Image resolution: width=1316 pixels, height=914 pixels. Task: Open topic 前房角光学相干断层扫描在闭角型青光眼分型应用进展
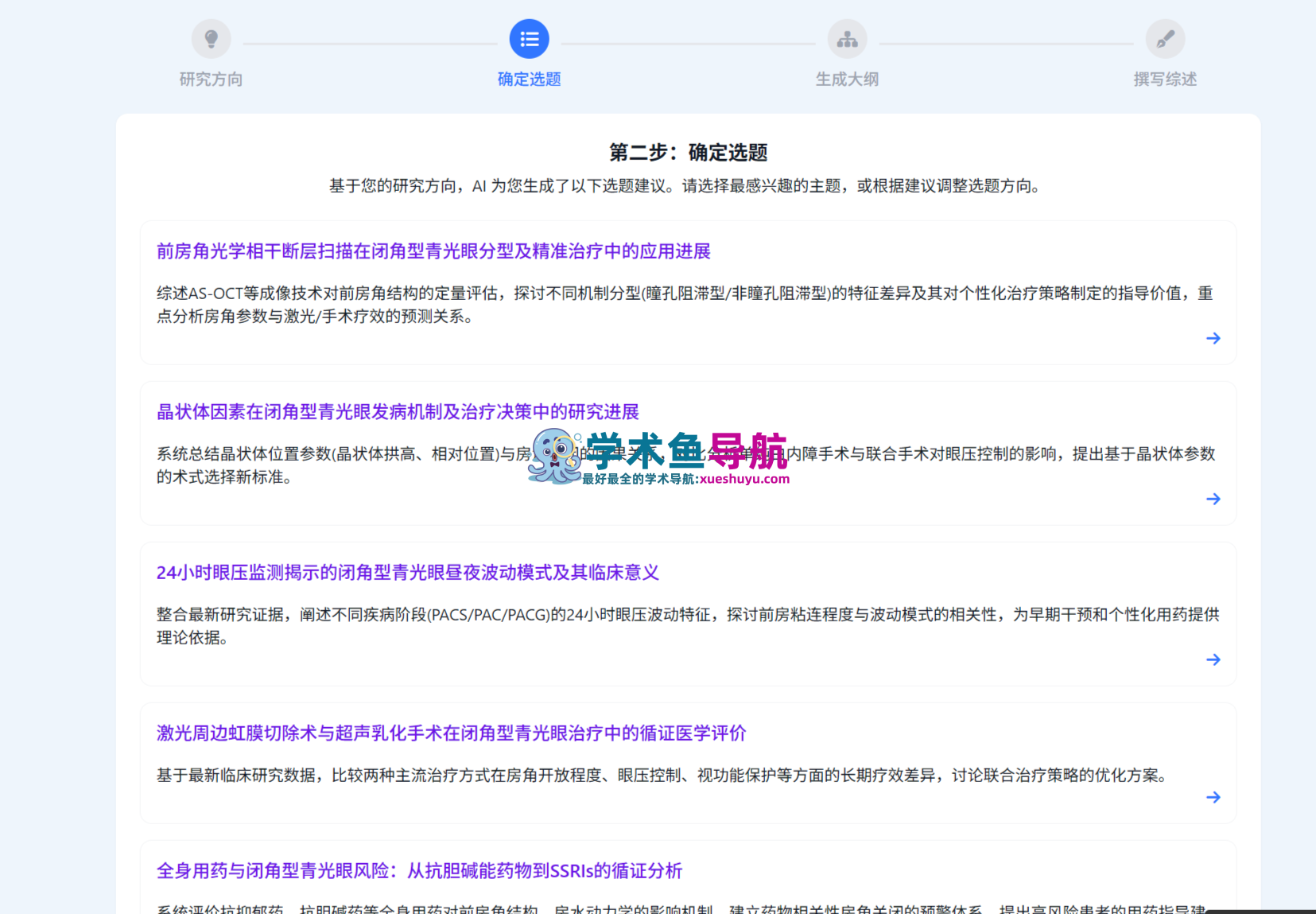click(434, 251)
